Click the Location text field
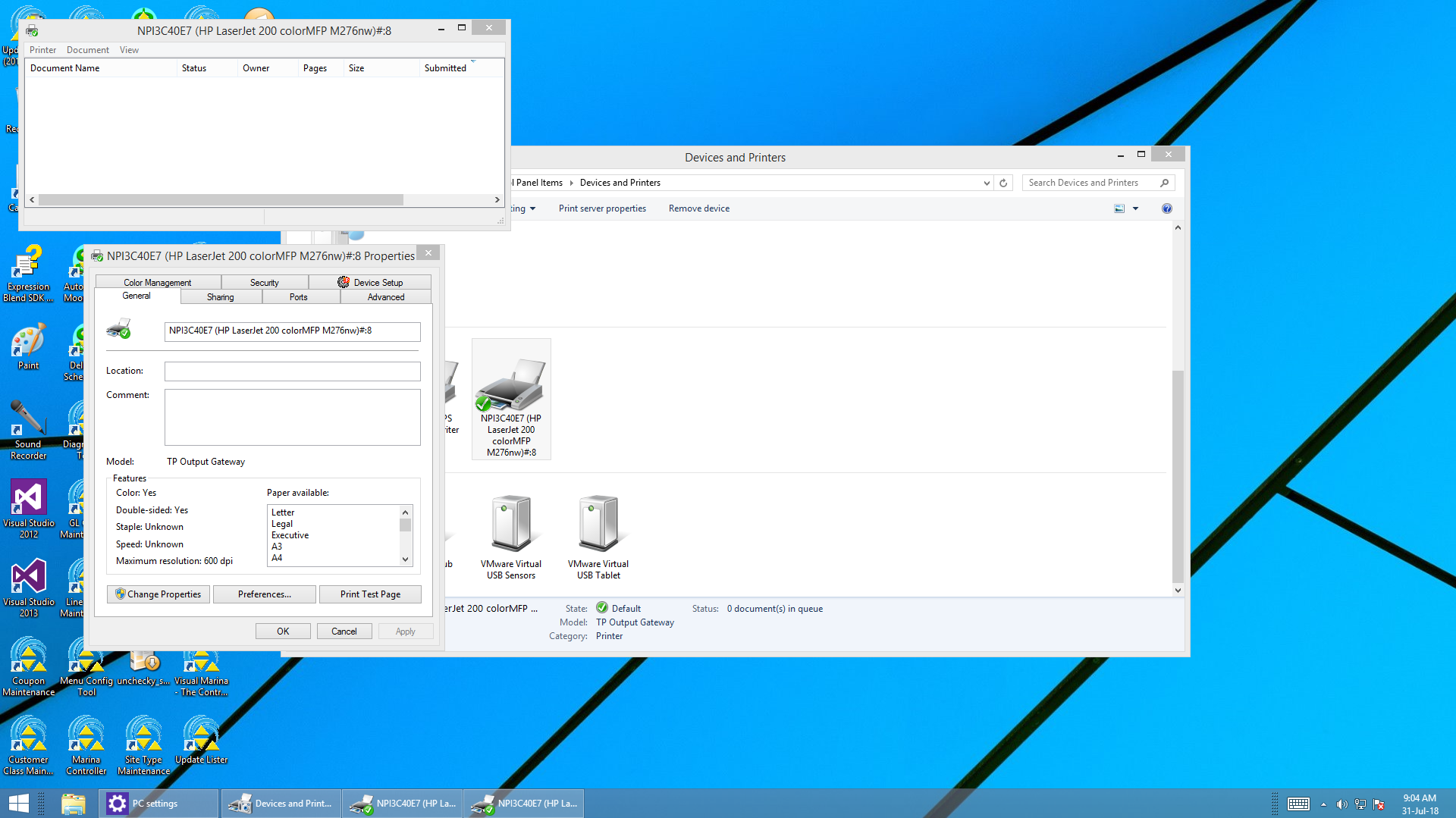Screen dimensions: 1456x818 click(292, 371)
